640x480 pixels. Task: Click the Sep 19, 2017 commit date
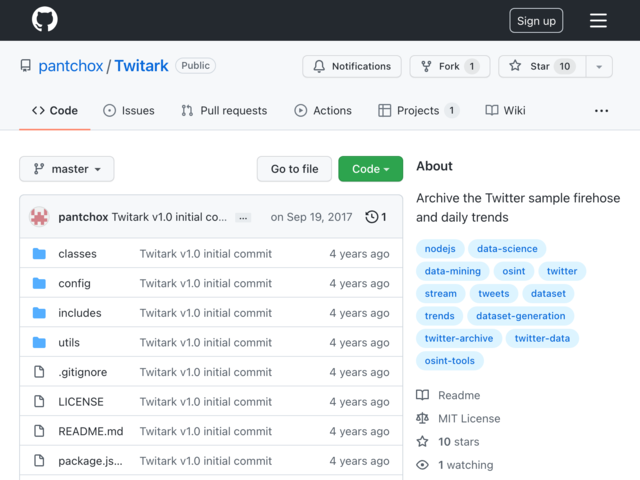tap(311, 217)
